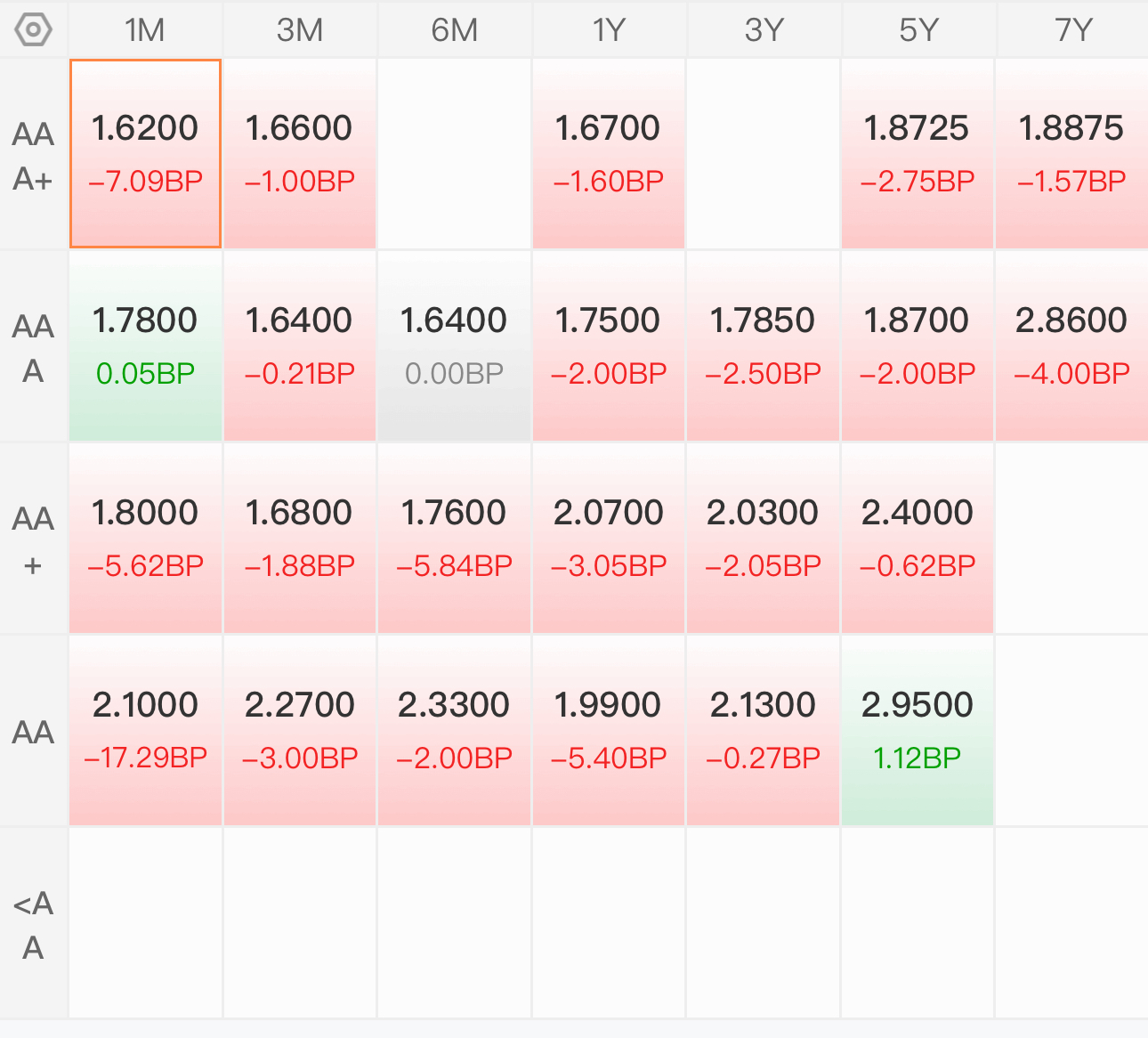Select the 1M column header

pos(145,29)
